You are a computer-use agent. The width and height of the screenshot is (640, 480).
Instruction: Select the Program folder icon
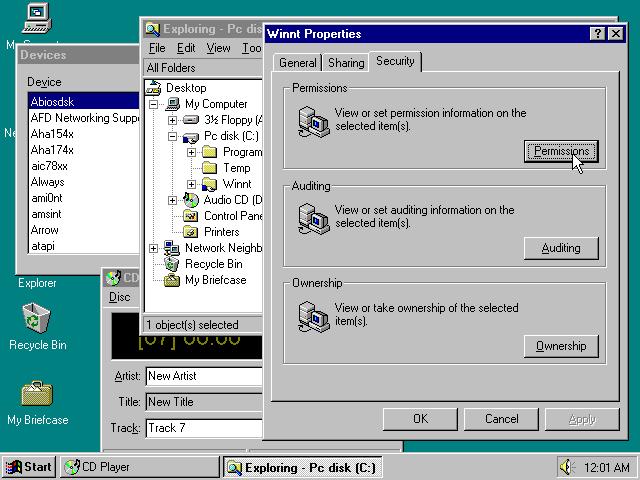pos(210,152)
